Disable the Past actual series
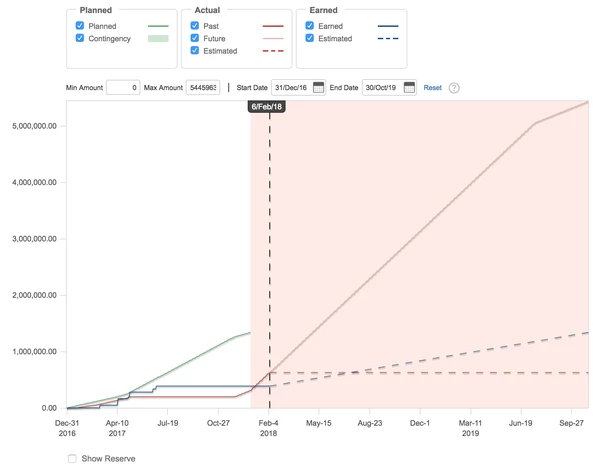Screen dimensions: 600x467 195,26
